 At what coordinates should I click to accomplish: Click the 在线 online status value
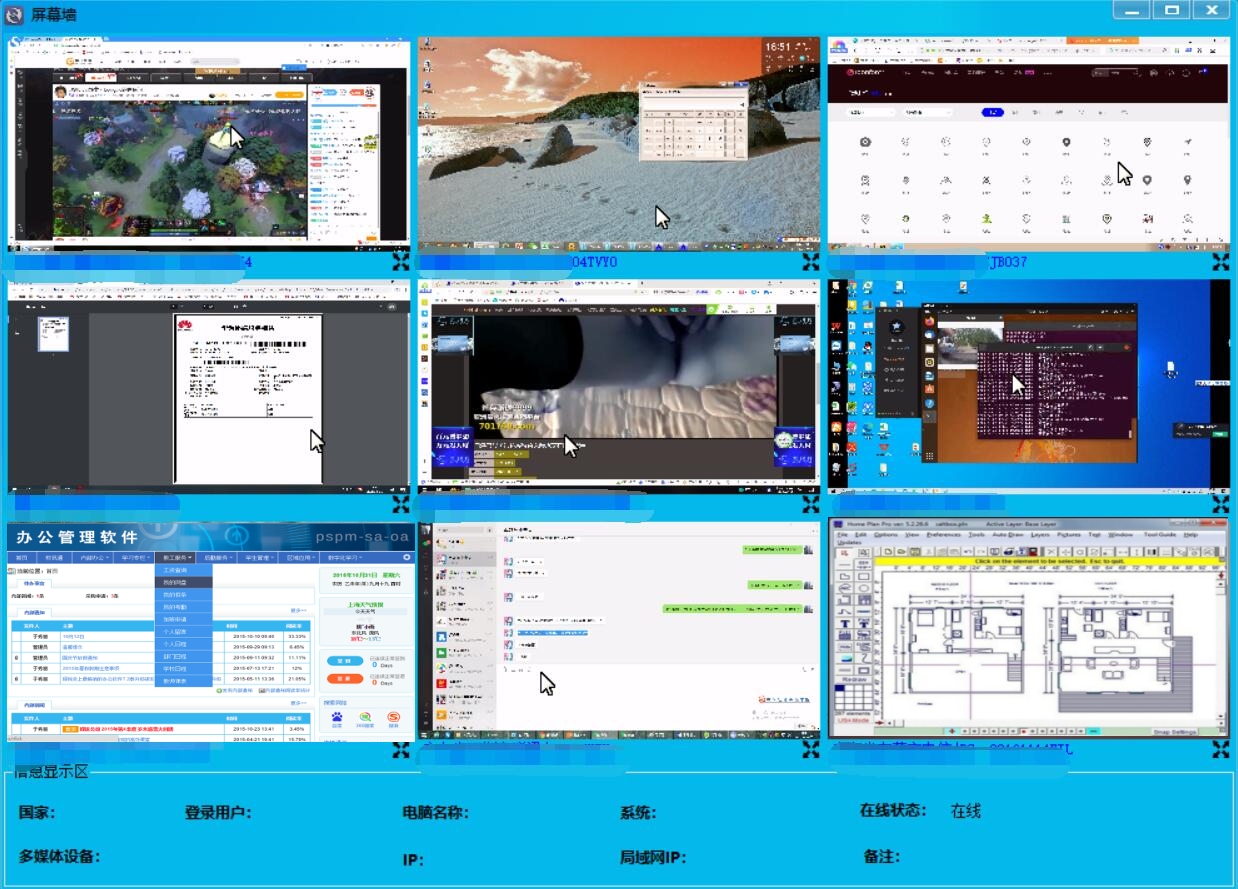click(966, 811)
